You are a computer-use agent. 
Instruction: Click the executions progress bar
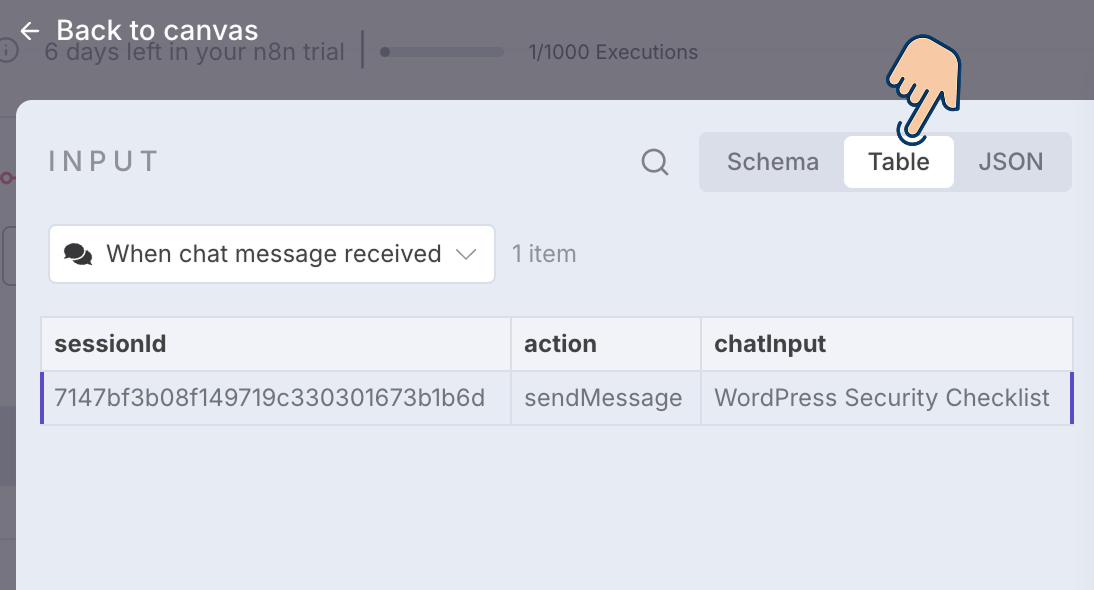coord(444,52)
